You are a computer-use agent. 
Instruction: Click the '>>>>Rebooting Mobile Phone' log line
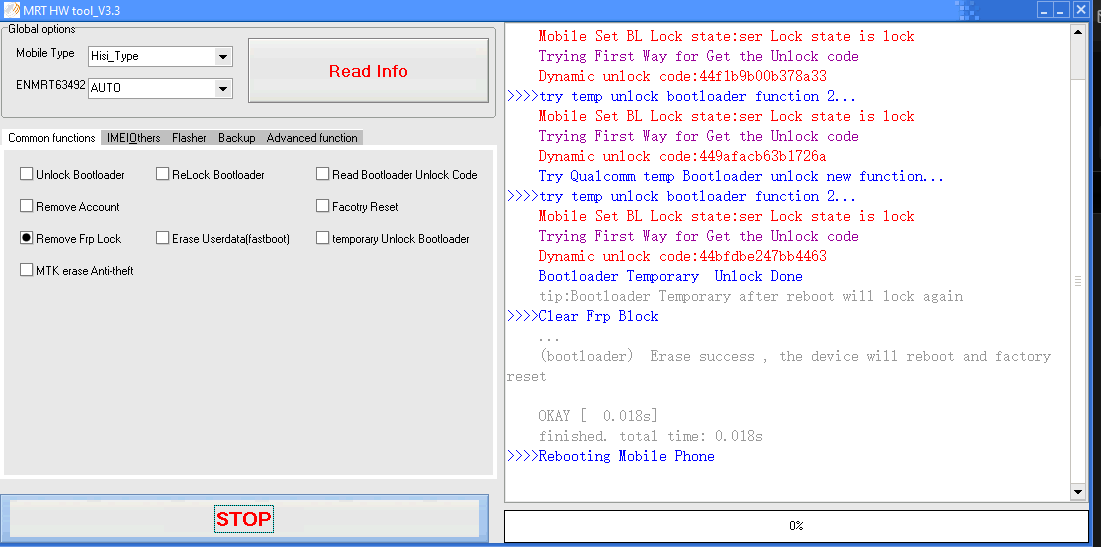(610, 456)
